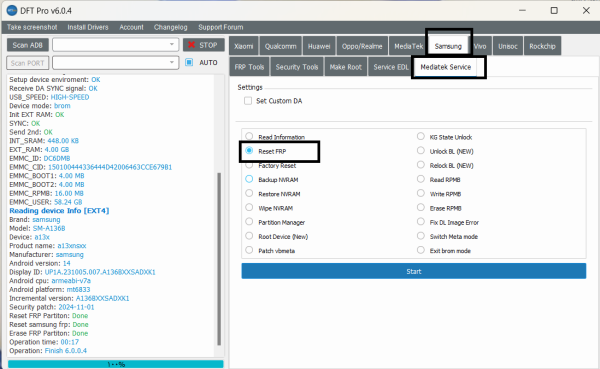Select Switch Meta mode option
600x369 pixels.
click(421, 236)
